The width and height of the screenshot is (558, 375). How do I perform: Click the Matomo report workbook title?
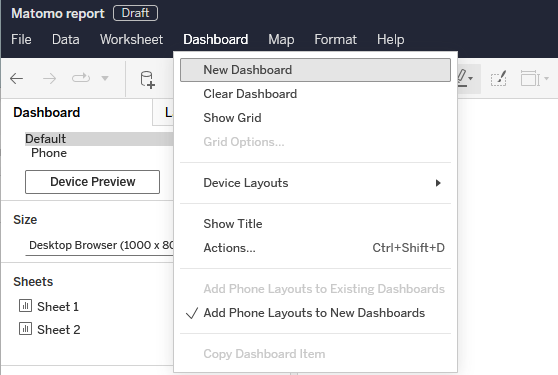point(58,14)
